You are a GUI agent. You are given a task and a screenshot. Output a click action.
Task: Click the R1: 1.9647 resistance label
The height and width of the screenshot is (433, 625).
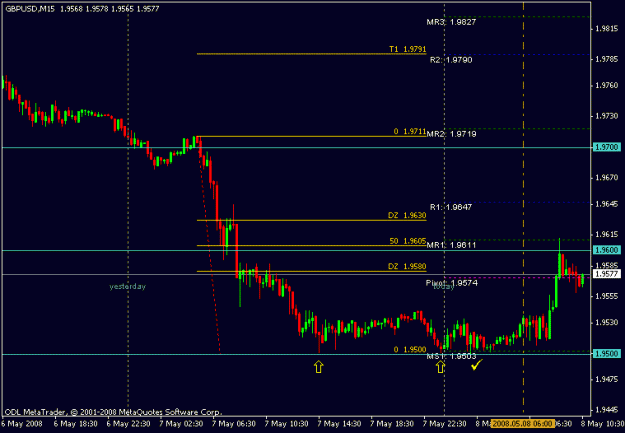click(451, 207)
